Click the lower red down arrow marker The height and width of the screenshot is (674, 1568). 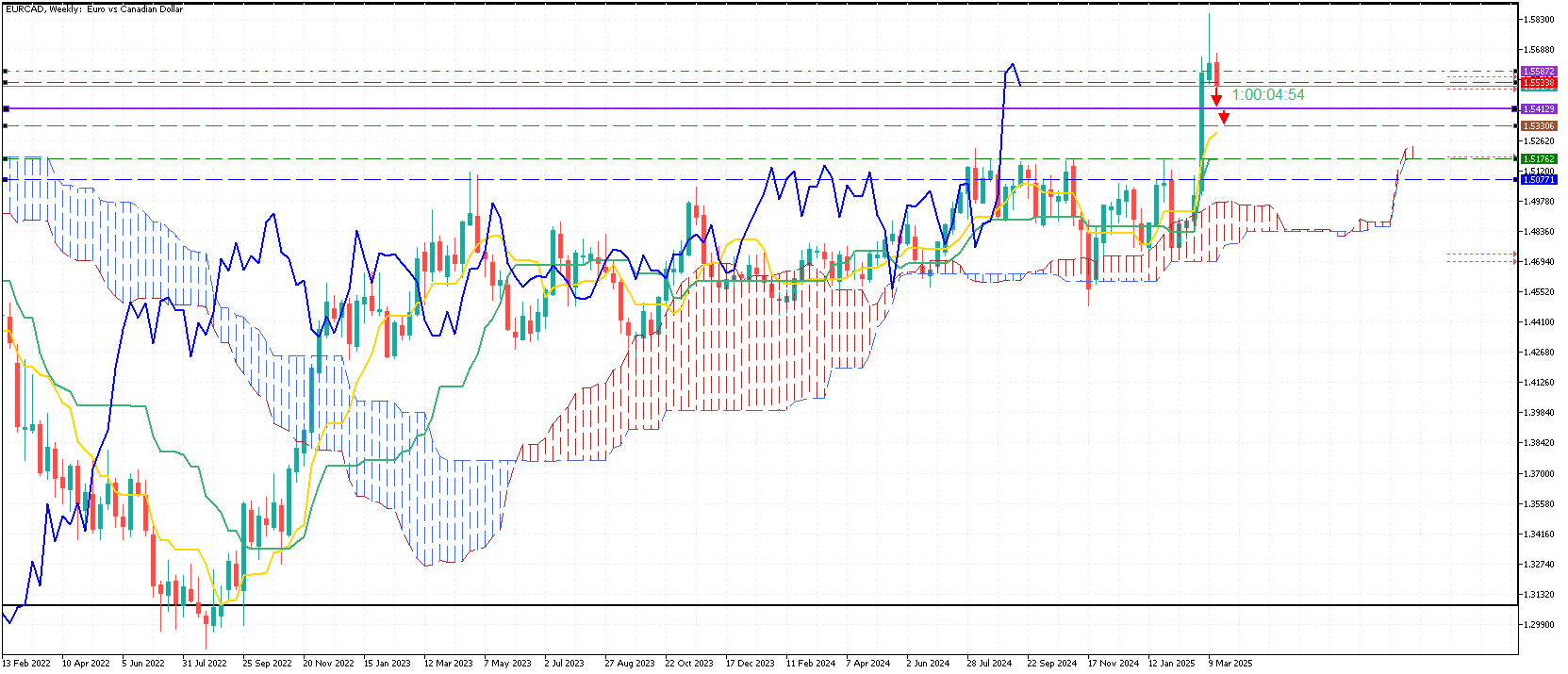[x=1224, y=118]
